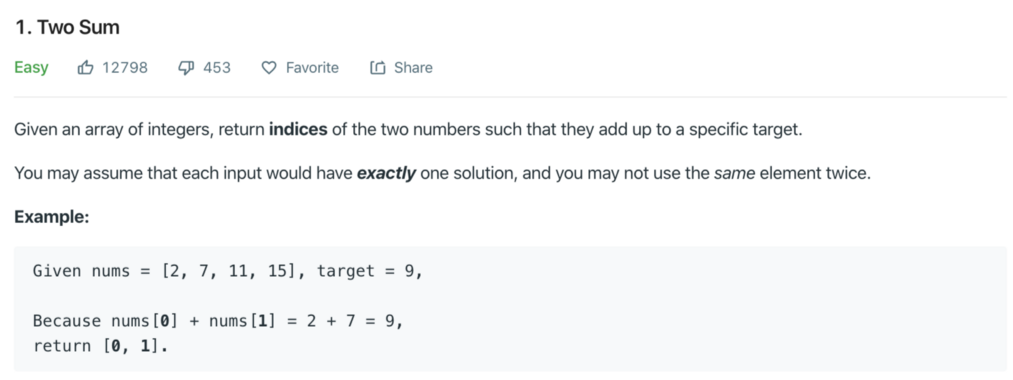Click the thumbs-up like icon
The width and height of the screenshot is (1013, 380).
pos(85,67)
